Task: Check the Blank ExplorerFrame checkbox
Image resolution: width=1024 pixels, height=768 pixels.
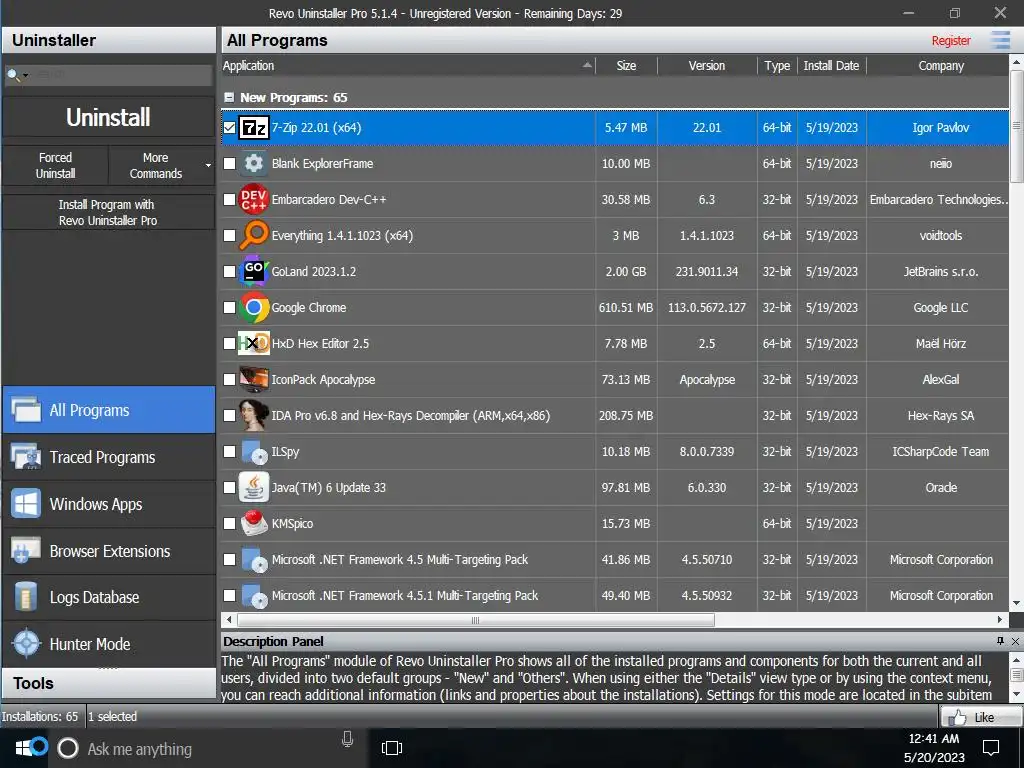Action: click(x=229, y=163)
